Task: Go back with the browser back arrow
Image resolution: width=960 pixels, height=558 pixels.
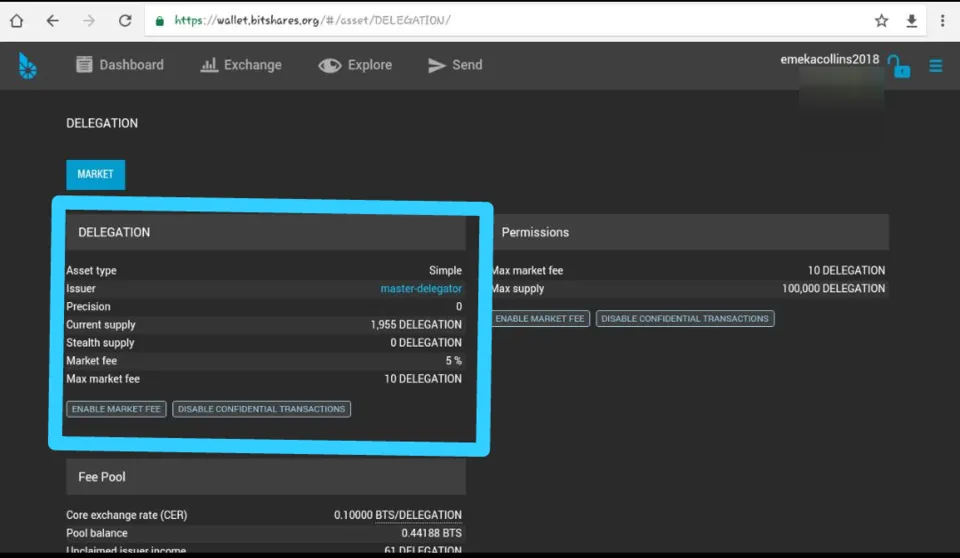Action: [53, 21]
